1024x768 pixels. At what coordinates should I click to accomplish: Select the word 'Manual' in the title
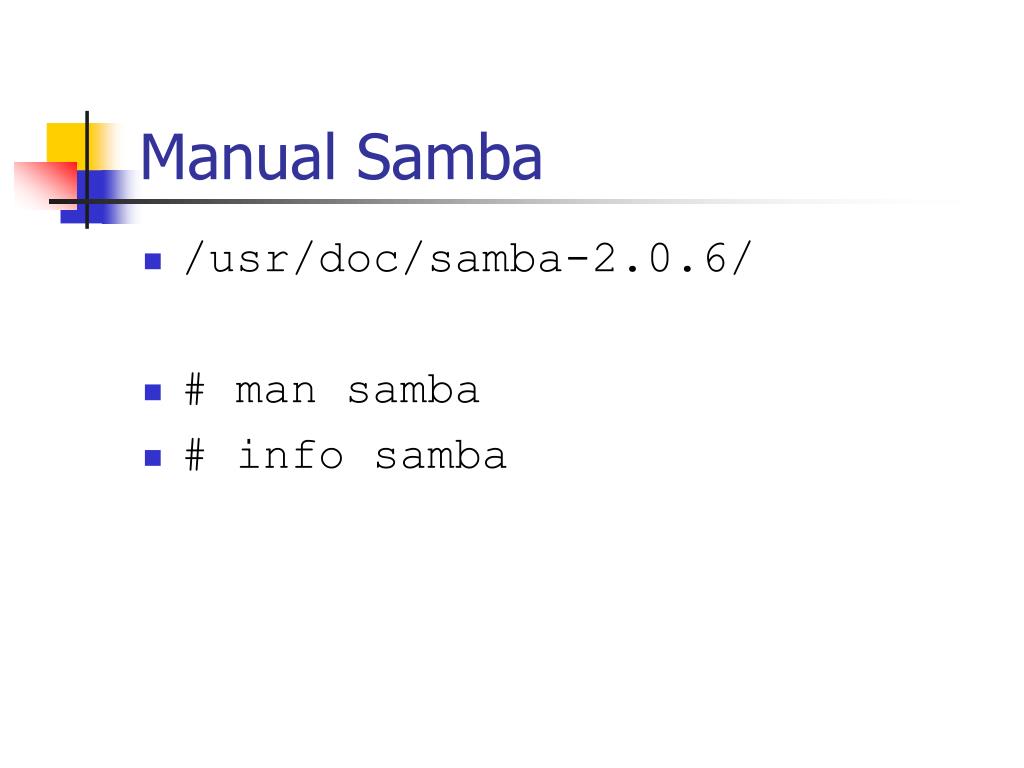point(238,157)
